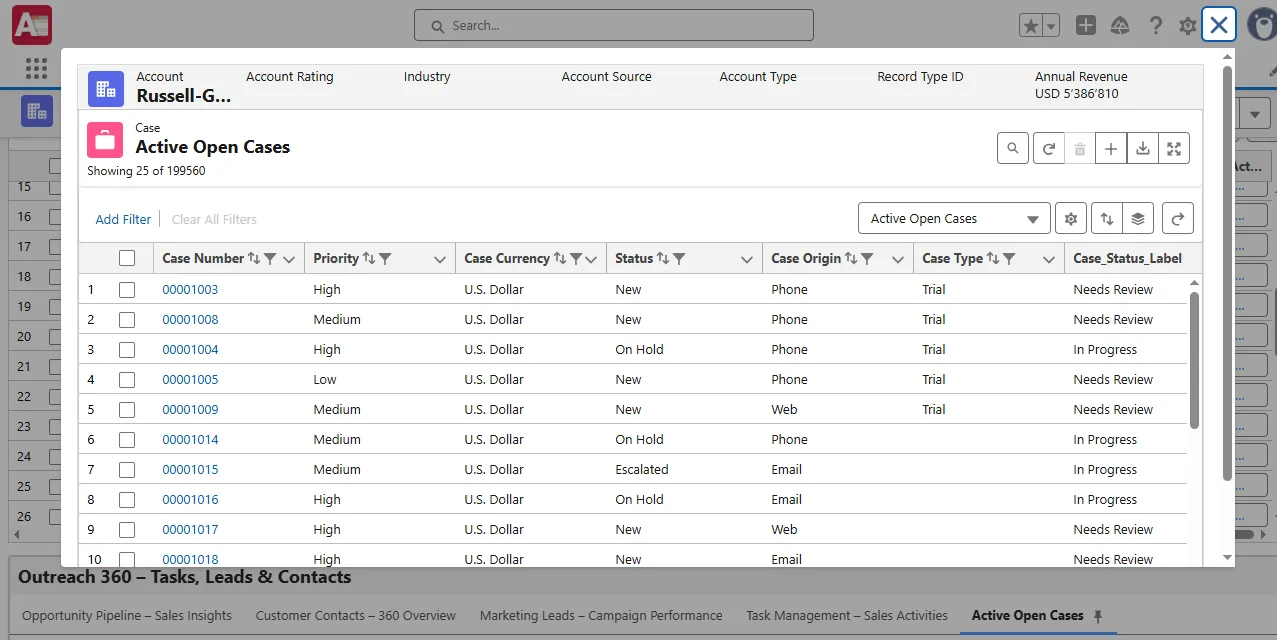Select checkbox for case 00001009
The width and height of the screenshot is (1277, 640).
(127, 410)
